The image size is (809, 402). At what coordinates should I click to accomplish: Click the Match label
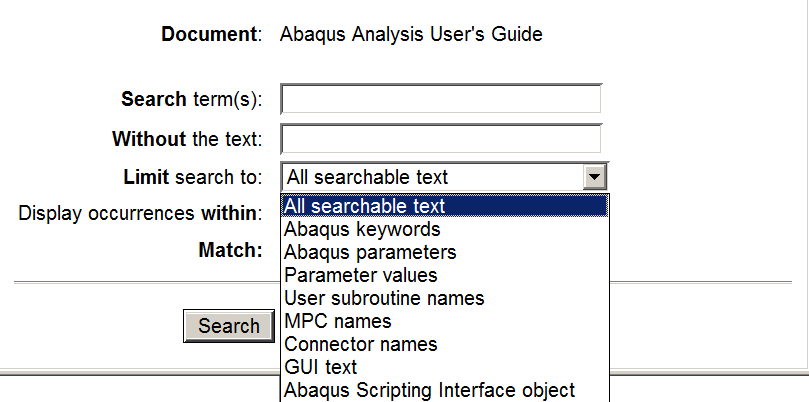(x=230, y=249)
